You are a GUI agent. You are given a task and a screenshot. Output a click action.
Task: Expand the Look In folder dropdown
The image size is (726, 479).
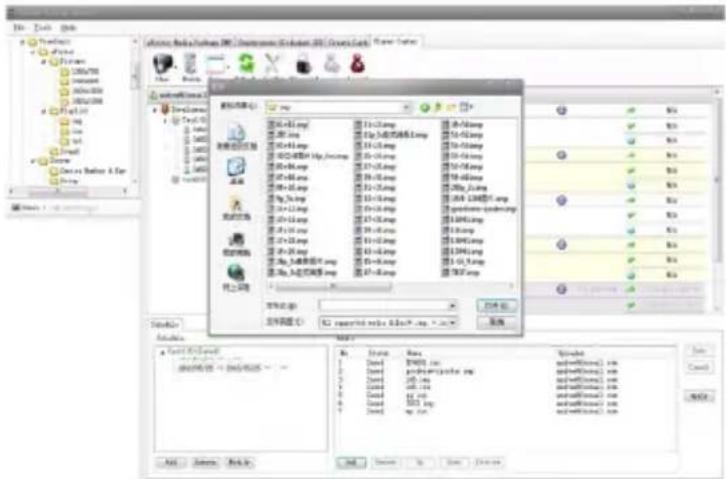(x=406, y=107)
